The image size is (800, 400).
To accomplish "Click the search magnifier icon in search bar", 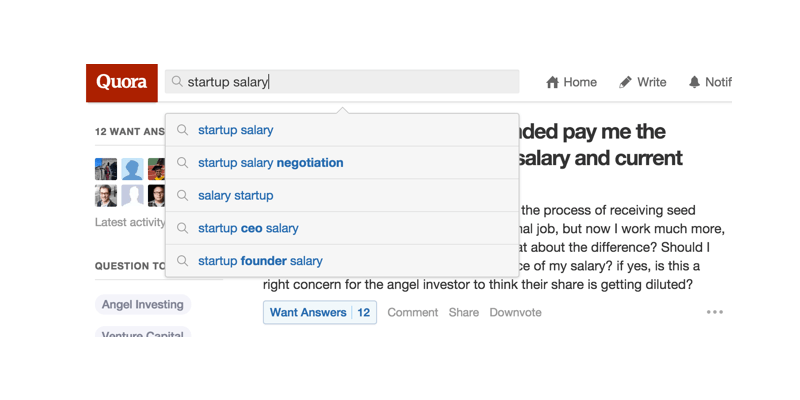I will pyautogui.click(x=177, y=82).
